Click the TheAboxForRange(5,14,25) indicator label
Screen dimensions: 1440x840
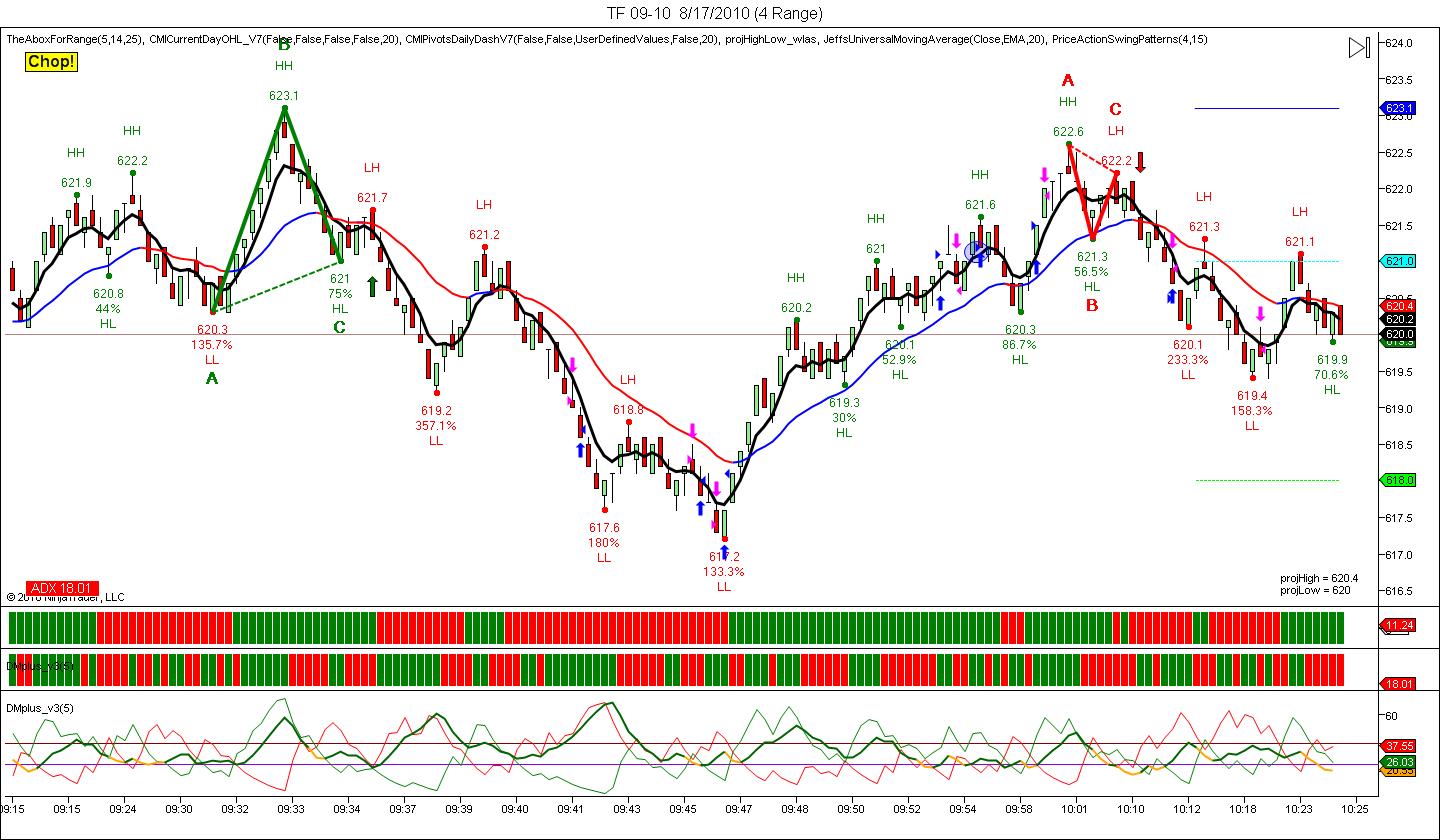[75, 39]
